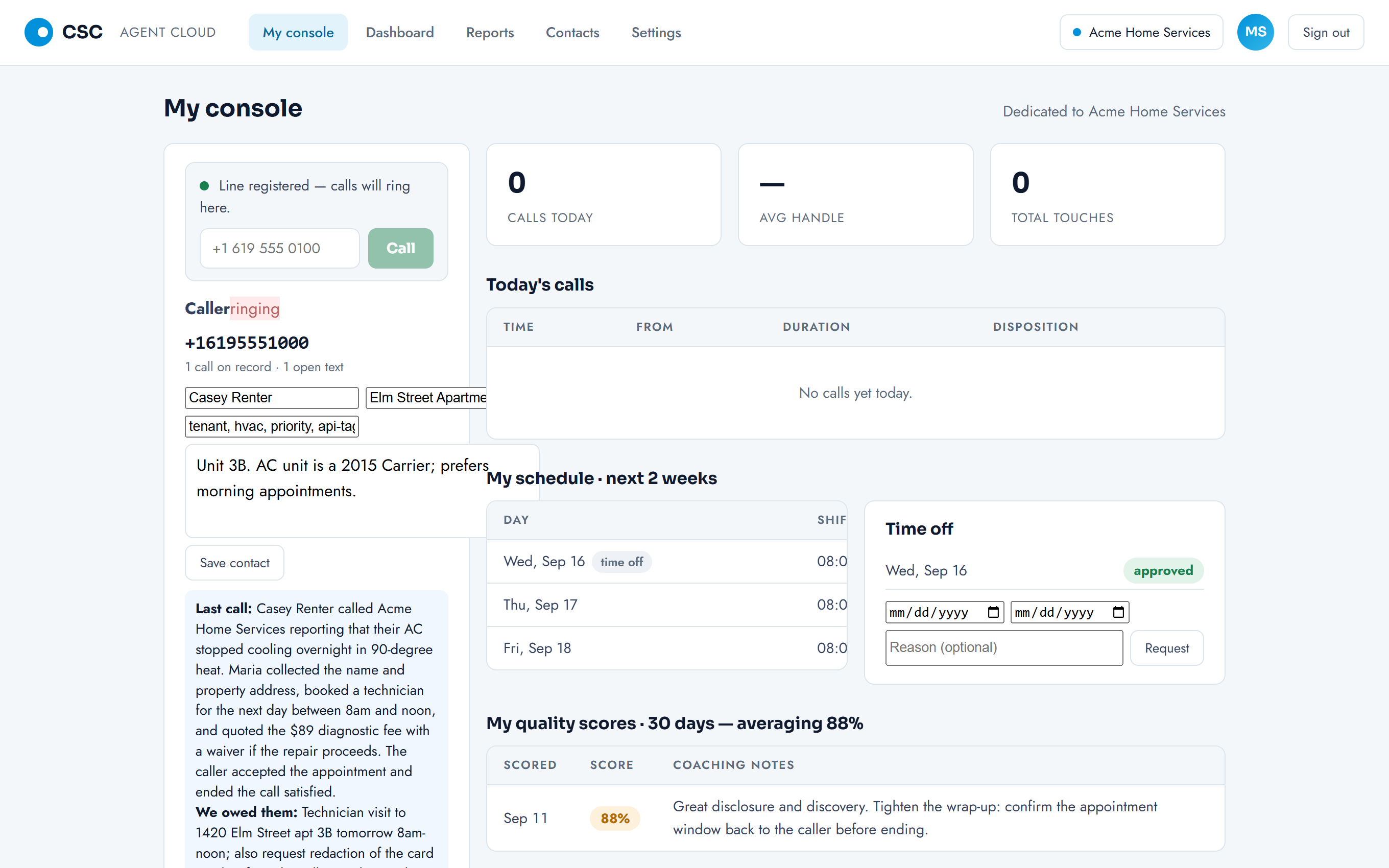Click the 'time off' badge on Sep 16

pos(621,562)
